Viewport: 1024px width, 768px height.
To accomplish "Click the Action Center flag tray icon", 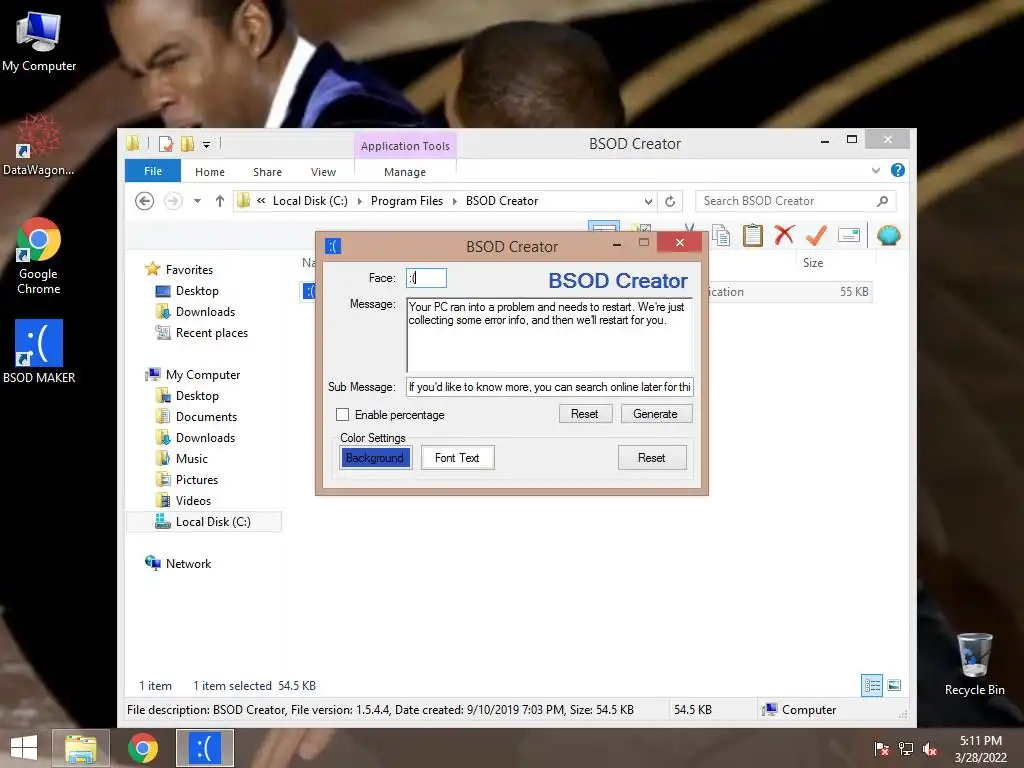I will (x=881, y=748).
